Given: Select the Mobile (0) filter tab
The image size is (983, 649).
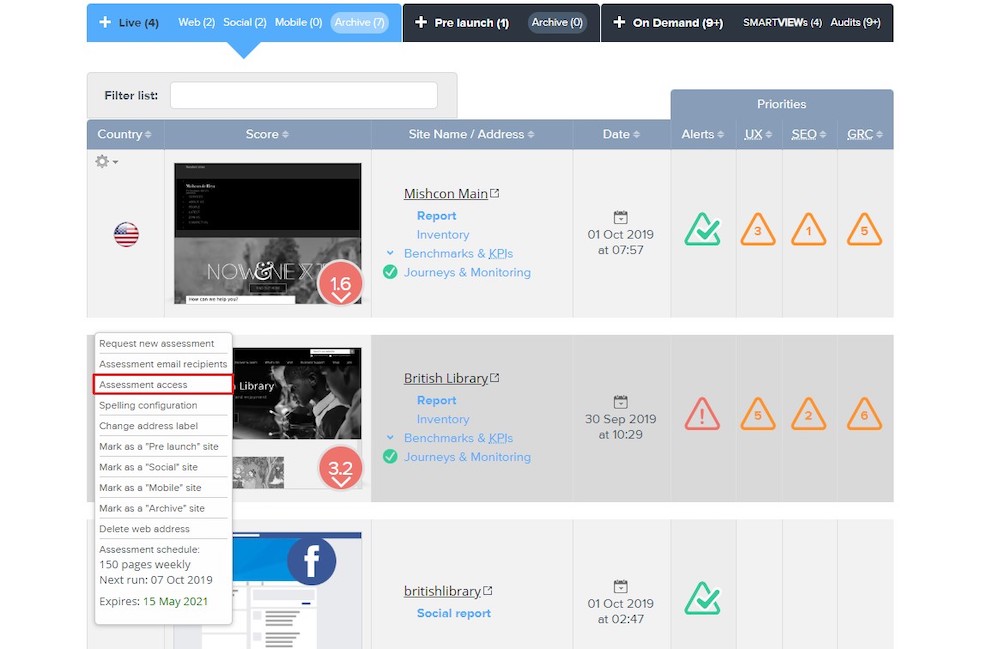Looking at the screenshot, I should point(298,23).
